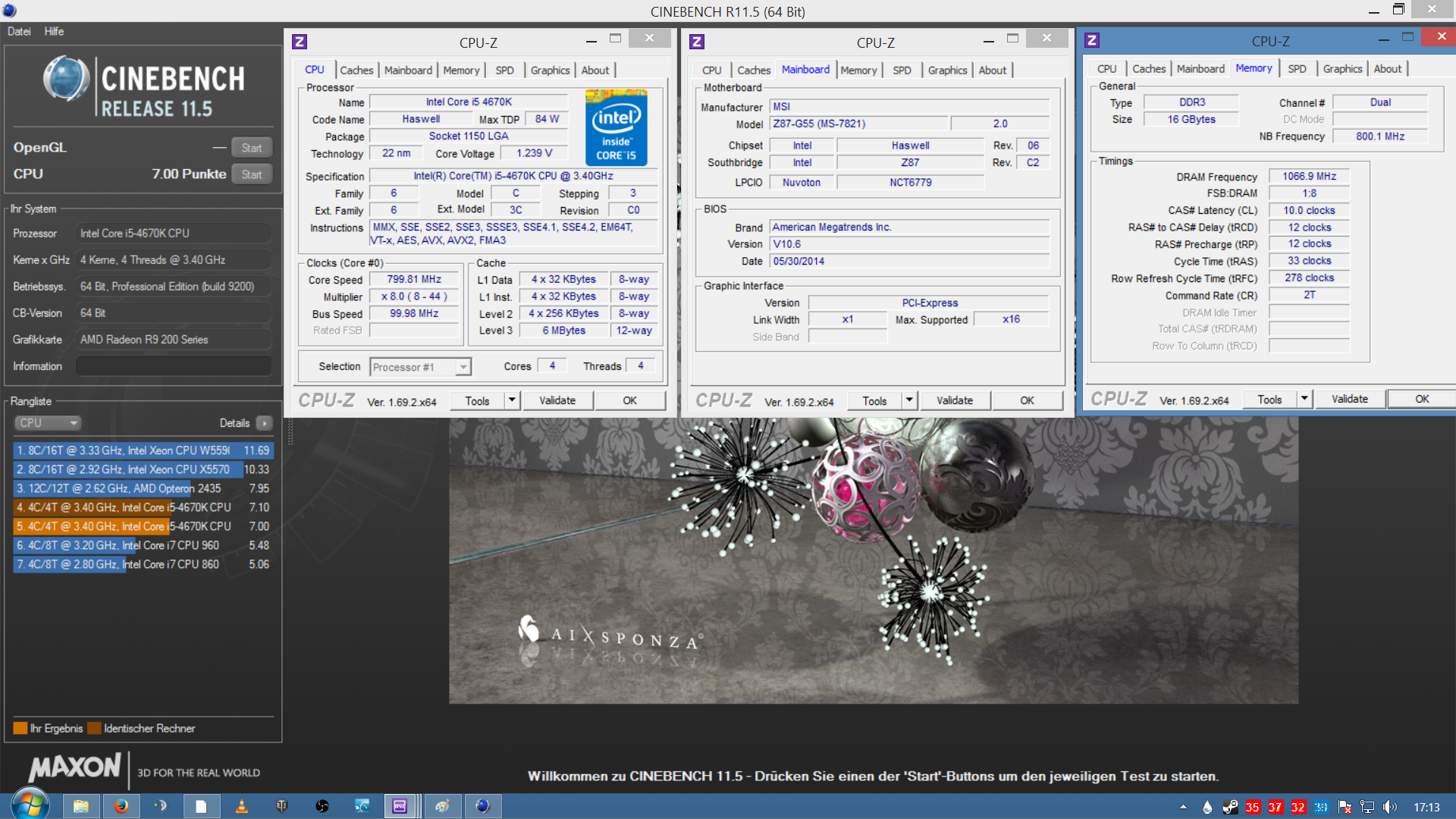The width and height of the screenshot is (1456, 819).
Task: Click the Information input field
Action: click(x=174, y=366)
